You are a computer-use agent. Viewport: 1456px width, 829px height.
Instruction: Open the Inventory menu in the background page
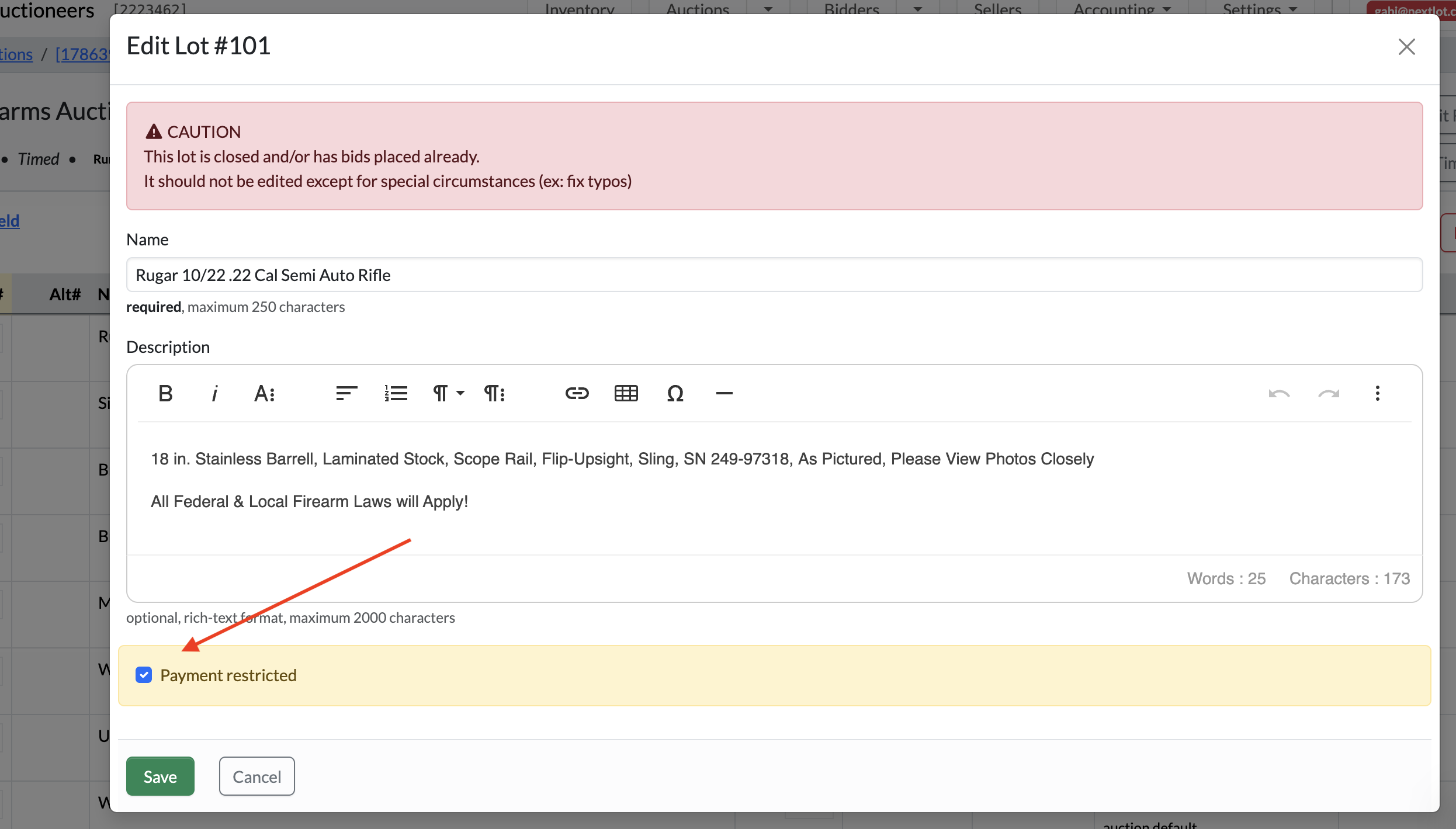(x=580, y=8)
